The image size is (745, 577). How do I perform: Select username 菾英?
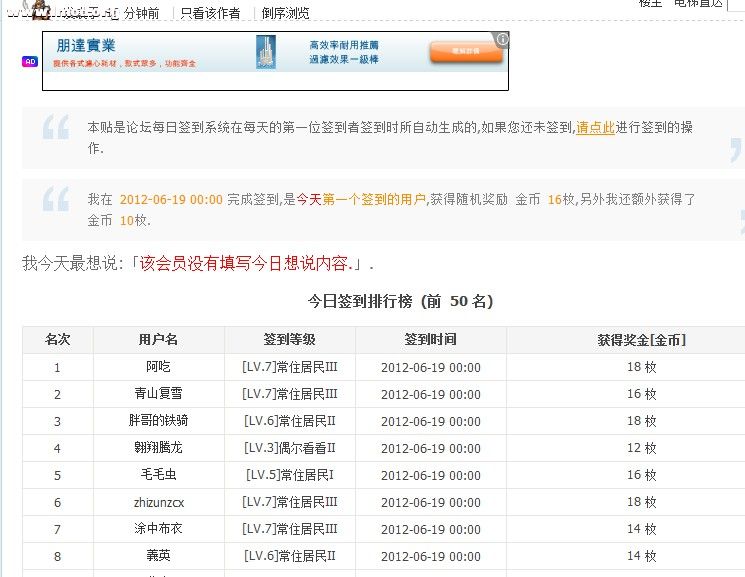click(158, 556)
